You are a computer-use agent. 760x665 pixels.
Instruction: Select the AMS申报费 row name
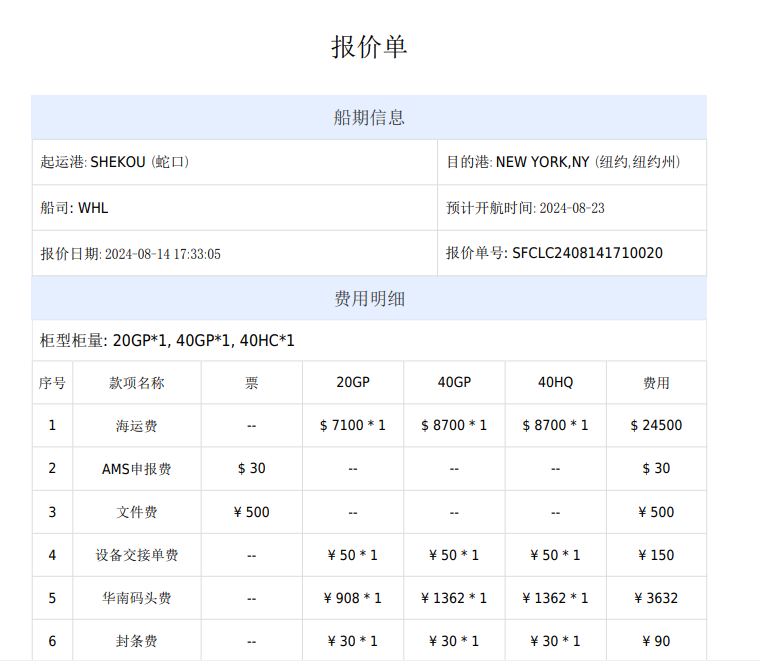click(x=137, y=469)
